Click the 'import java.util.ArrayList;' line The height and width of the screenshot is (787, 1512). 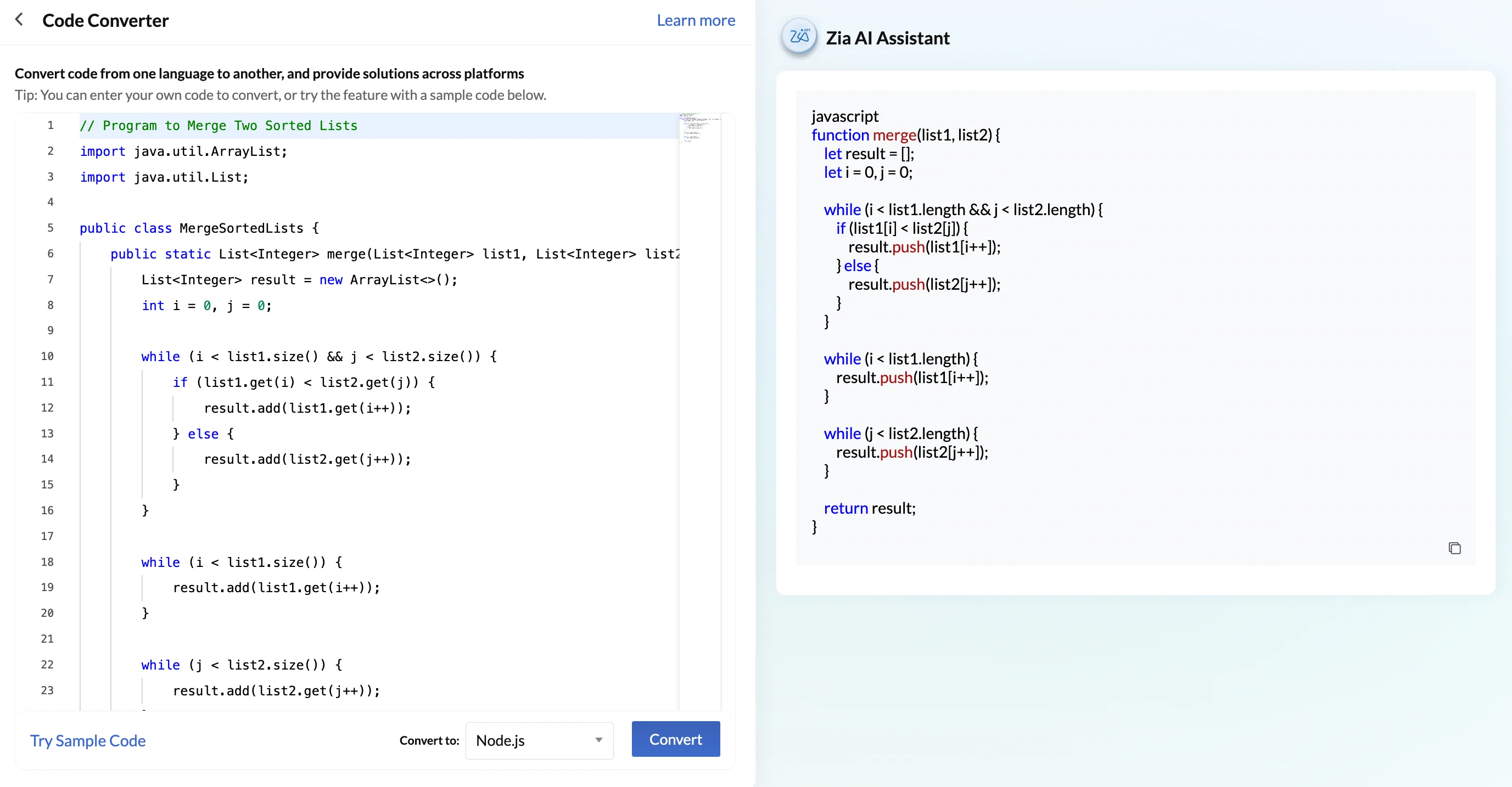tap(183, 151)
